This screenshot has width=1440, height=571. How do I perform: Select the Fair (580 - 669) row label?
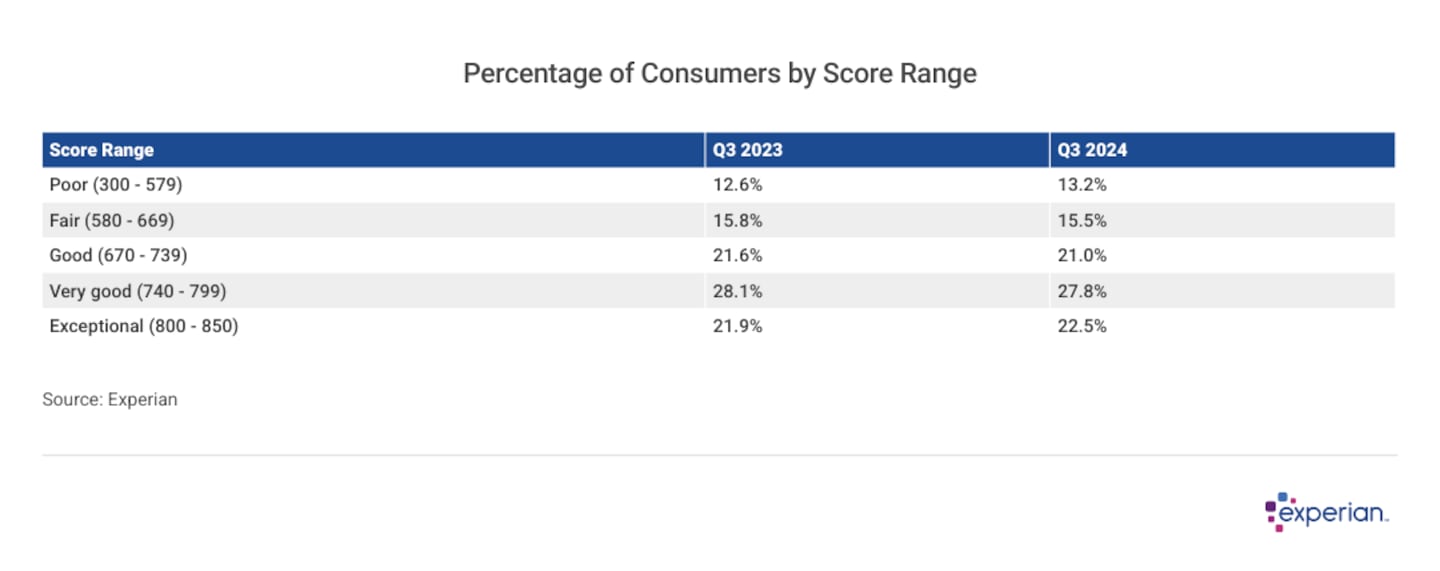pos(112,220)
